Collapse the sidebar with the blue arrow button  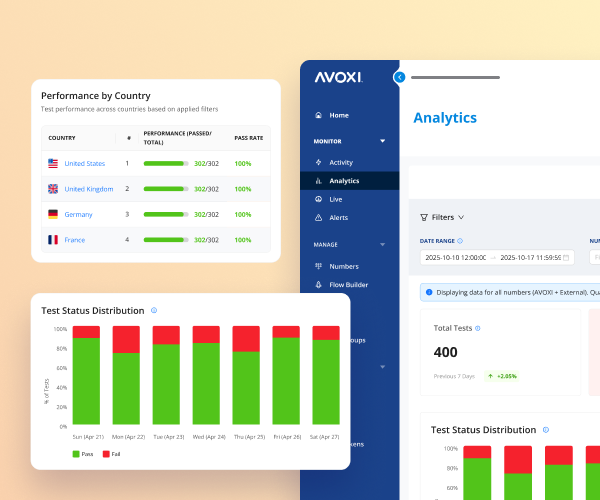point(399,77)
